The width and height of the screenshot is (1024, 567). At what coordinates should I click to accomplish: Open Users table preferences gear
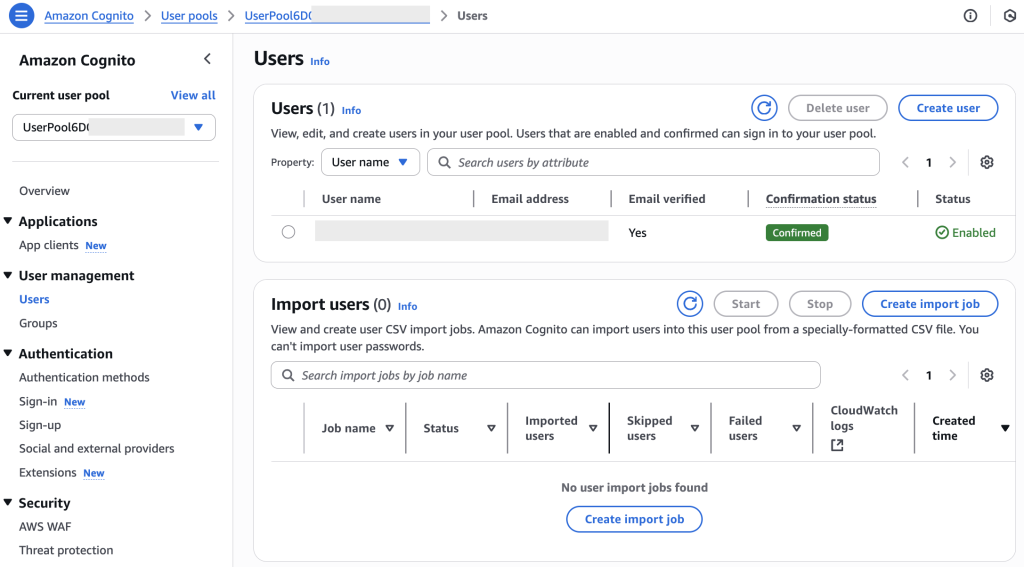987,162
